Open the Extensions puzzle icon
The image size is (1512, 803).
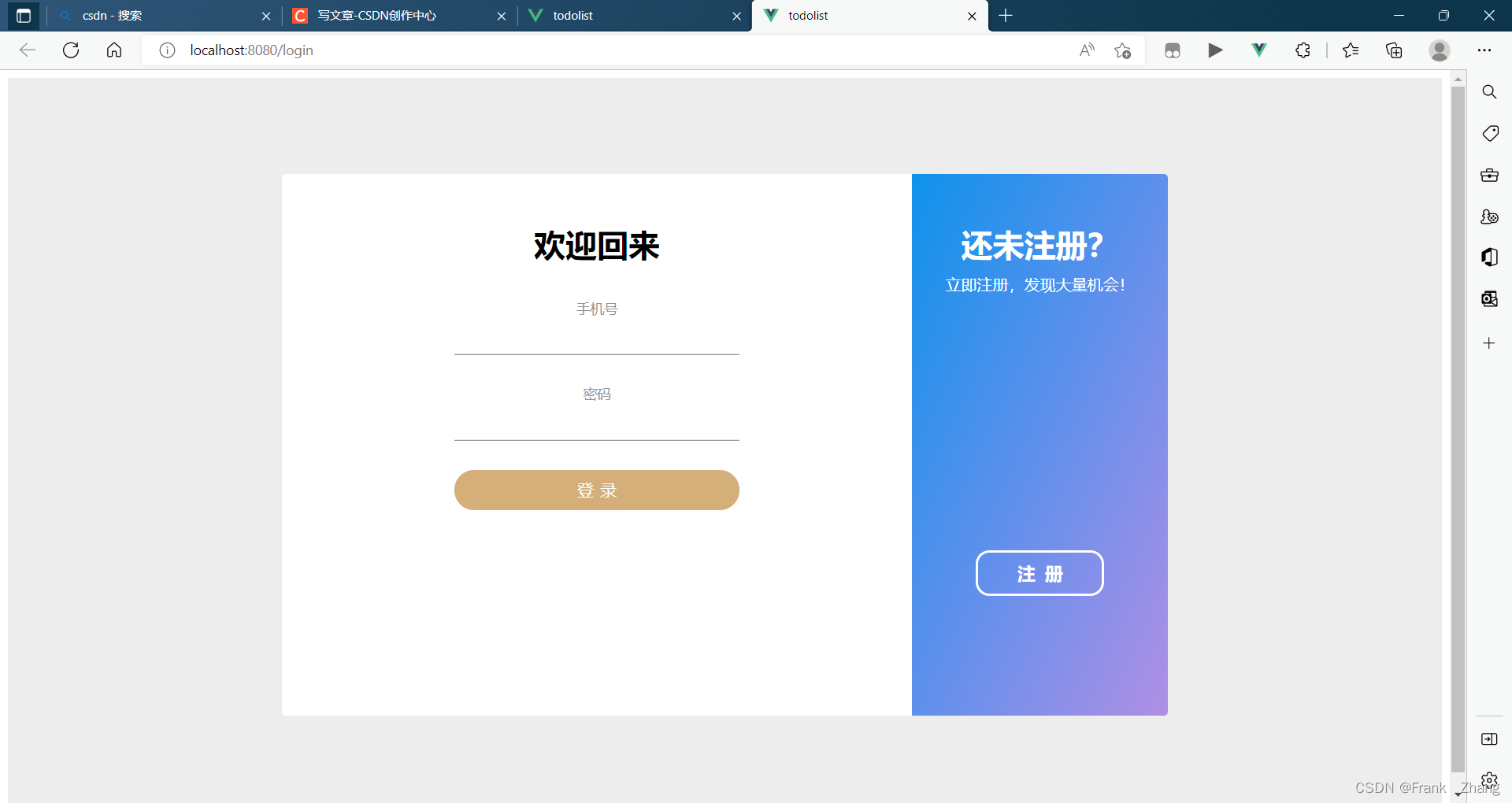click(x=1302, y=50)
